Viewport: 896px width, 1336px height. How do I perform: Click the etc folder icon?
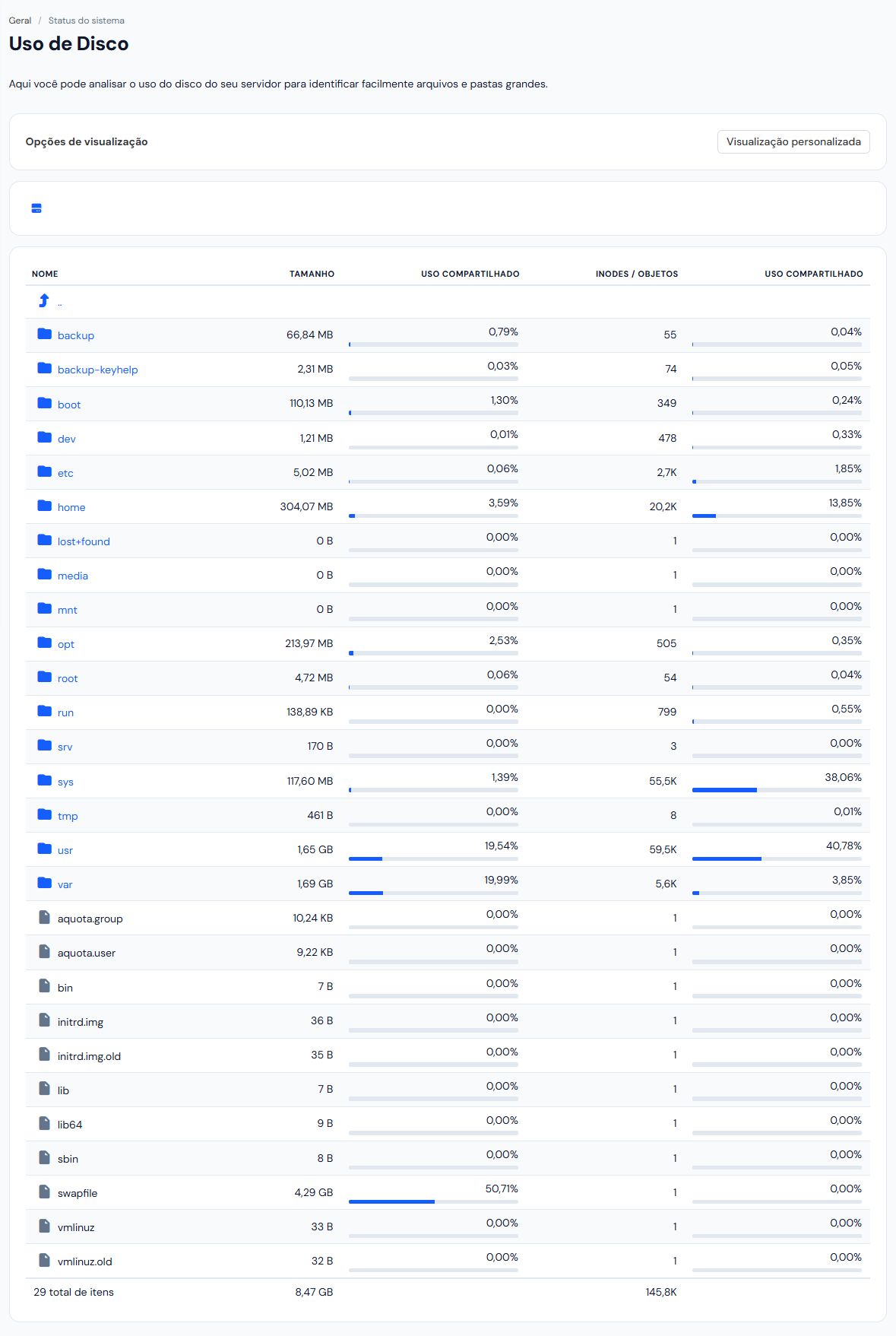tap(45, 471)
